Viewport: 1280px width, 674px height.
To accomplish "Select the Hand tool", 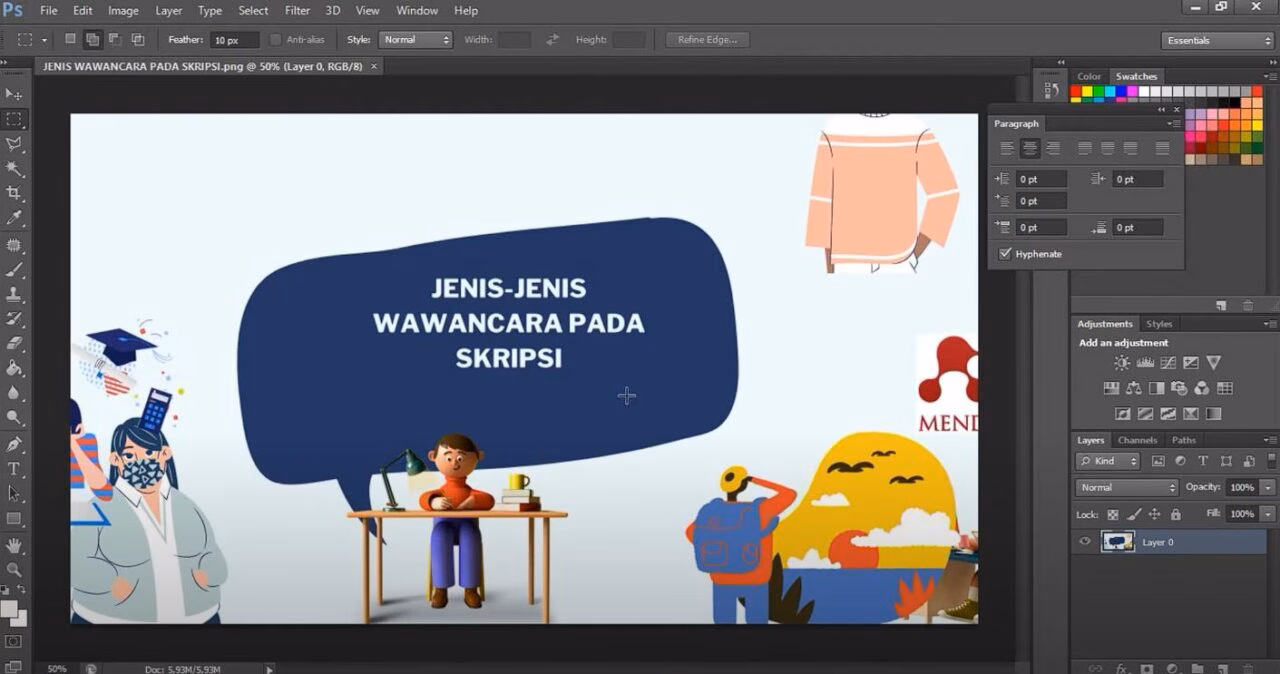I will (x=14, y=545).
